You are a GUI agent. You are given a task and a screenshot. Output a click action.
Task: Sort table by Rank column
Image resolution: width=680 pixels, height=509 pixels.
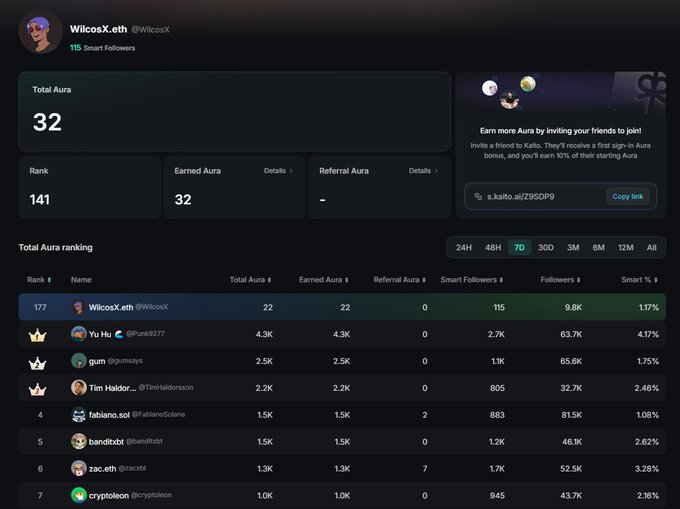tap(39, 280)
